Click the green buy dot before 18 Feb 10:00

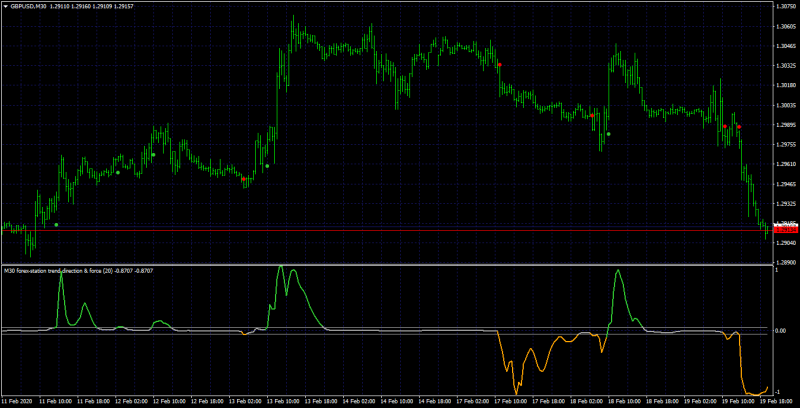608,134
